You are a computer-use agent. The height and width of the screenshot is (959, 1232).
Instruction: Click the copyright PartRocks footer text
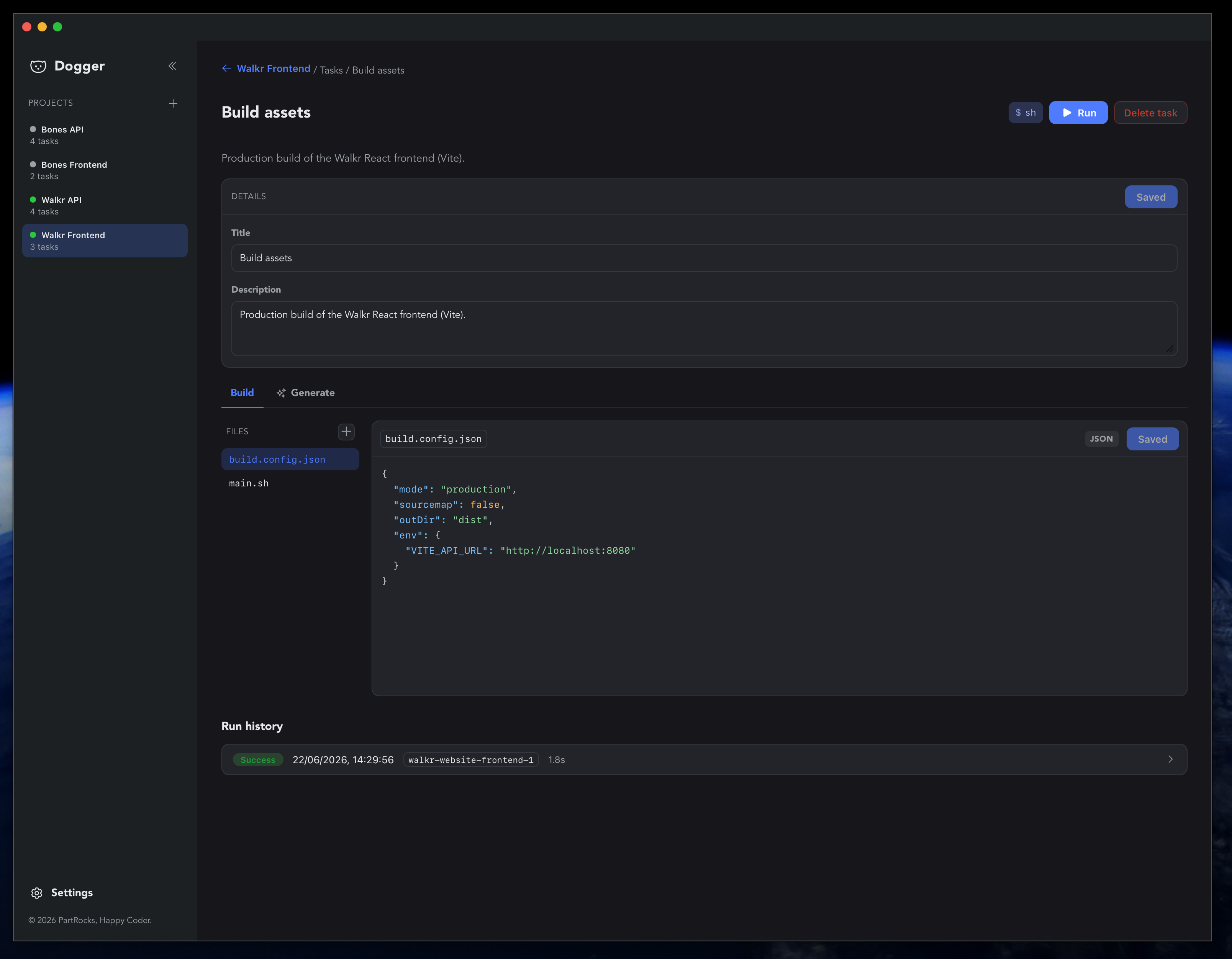[90, 921]
